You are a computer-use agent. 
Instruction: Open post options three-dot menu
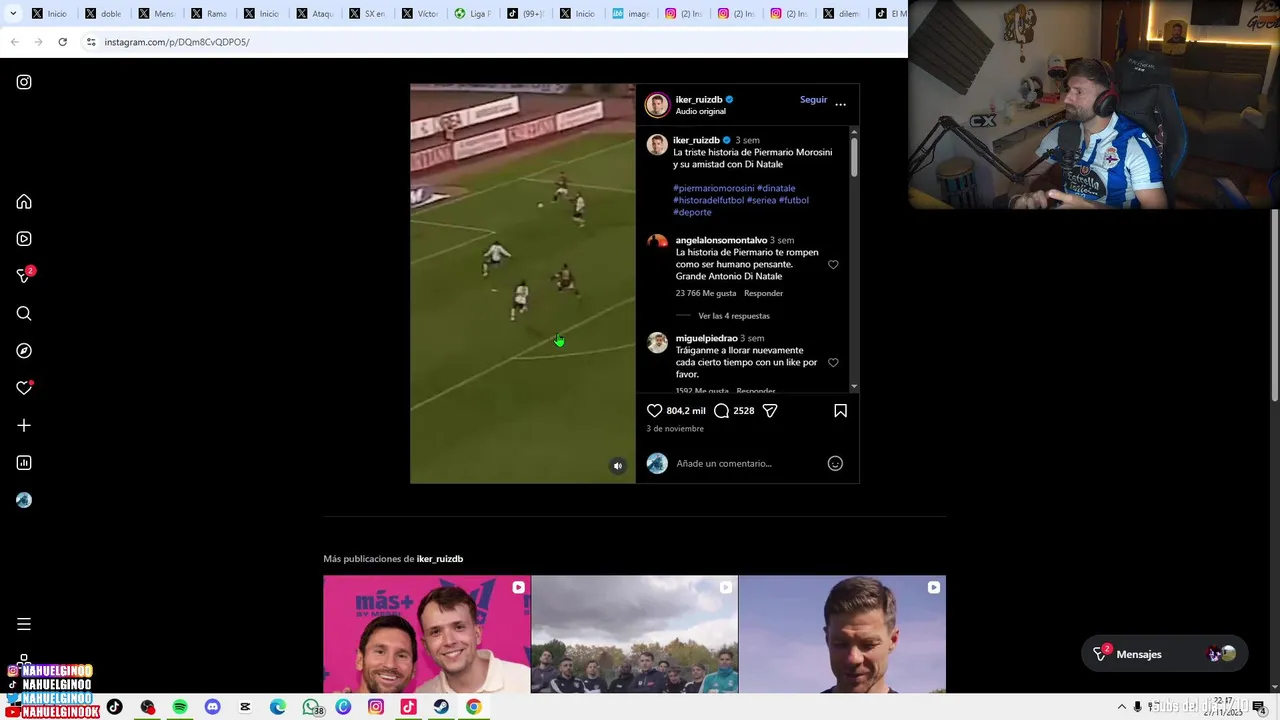pos(840,104)
